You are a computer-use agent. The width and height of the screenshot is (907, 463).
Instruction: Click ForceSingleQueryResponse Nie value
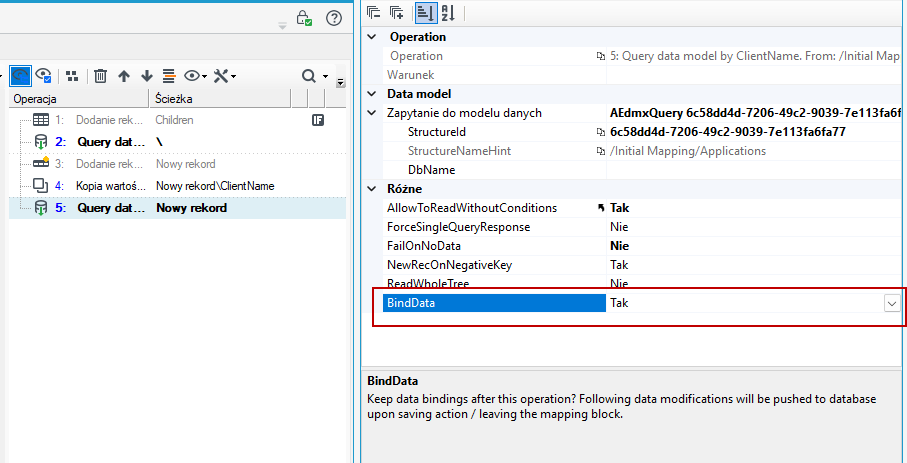tap(619, 227)
